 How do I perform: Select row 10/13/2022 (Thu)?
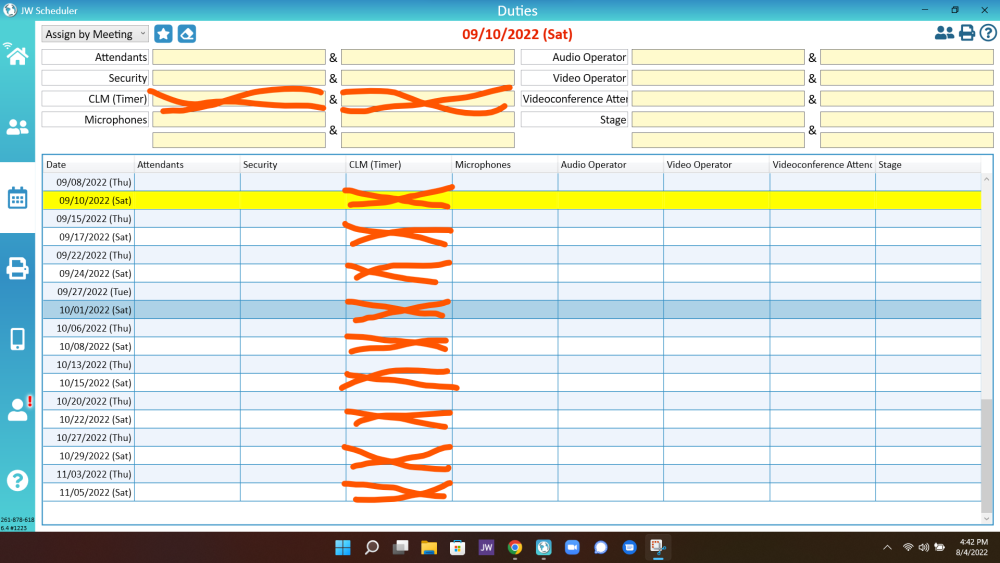(x=512, y=365)
